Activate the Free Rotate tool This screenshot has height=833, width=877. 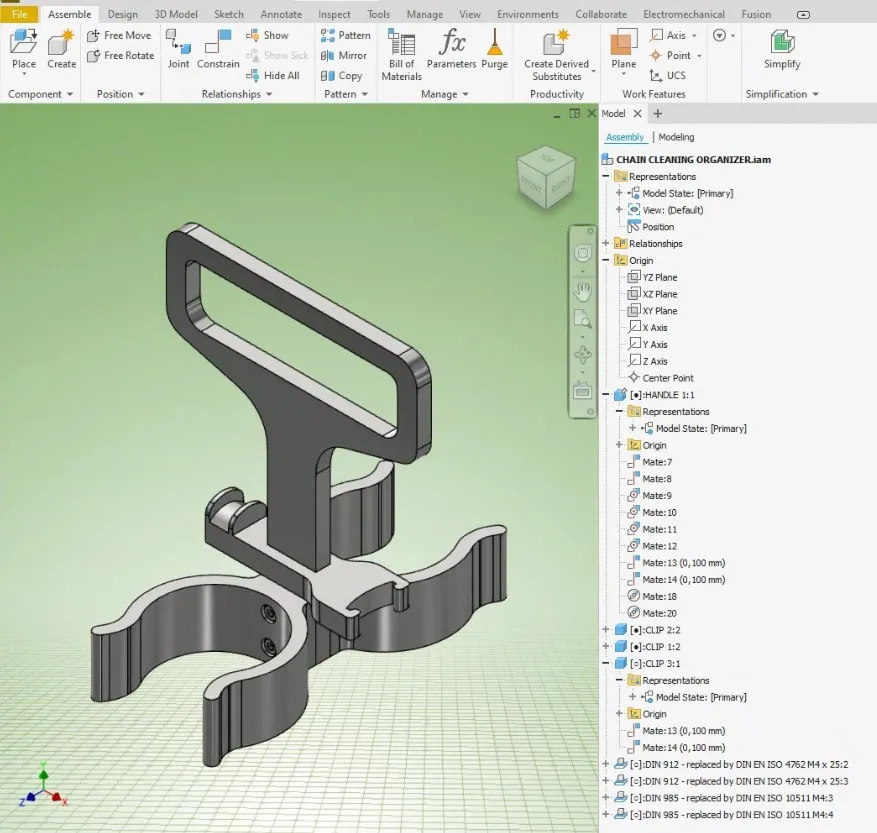click(120, 55)
